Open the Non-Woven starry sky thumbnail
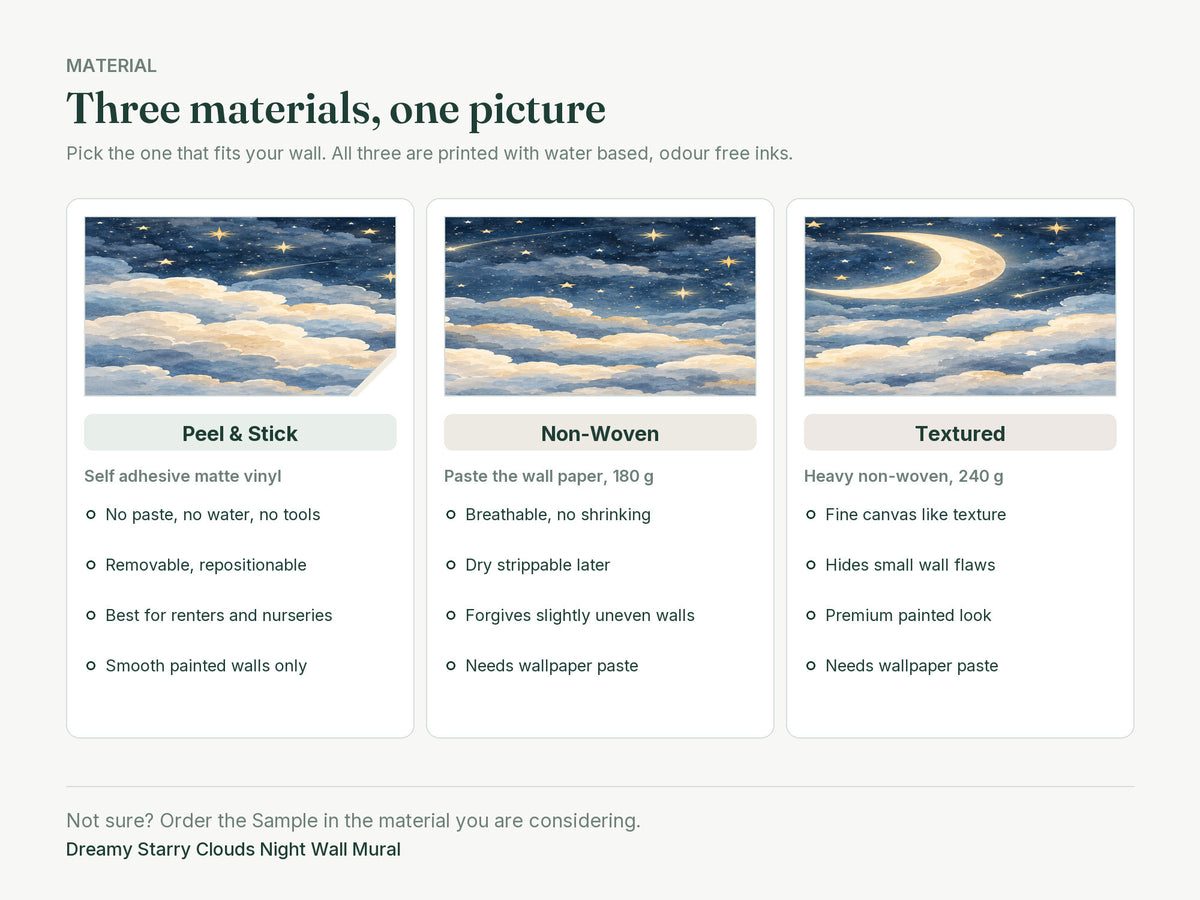1200x900 pixels. 600,306
